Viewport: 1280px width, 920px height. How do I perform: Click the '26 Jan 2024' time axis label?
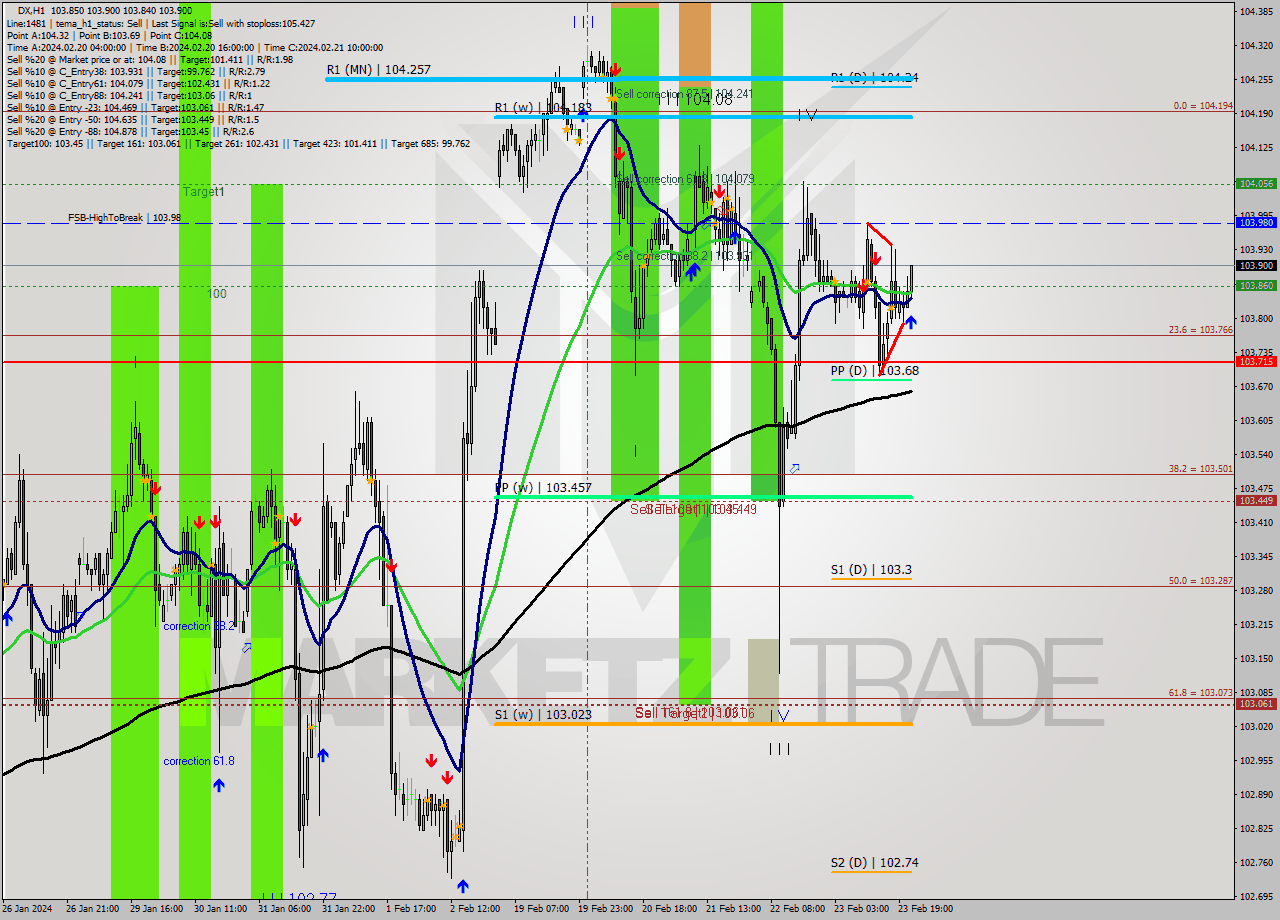point(26,909)
